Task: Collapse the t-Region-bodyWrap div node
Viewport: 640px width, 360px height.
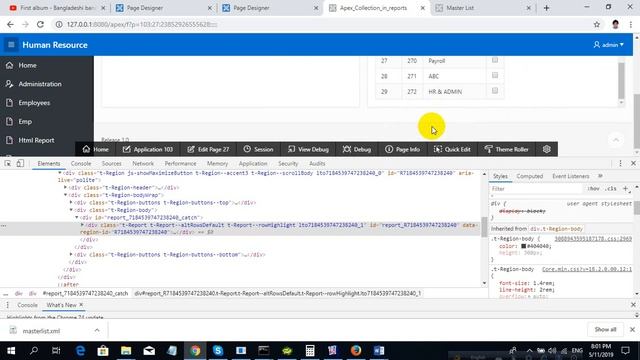Action: click(65, 195)
